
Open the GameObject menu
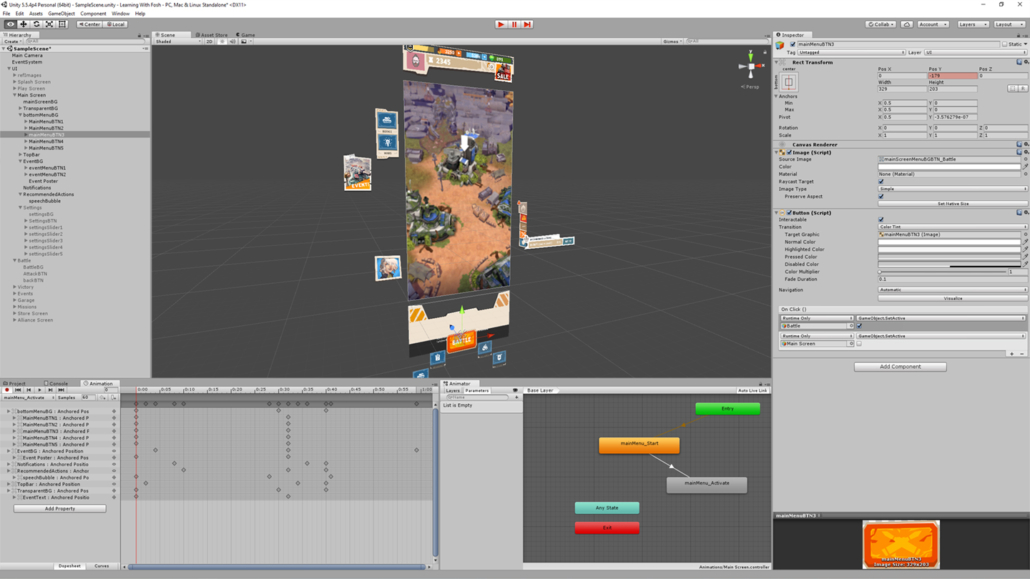point(61,13)
